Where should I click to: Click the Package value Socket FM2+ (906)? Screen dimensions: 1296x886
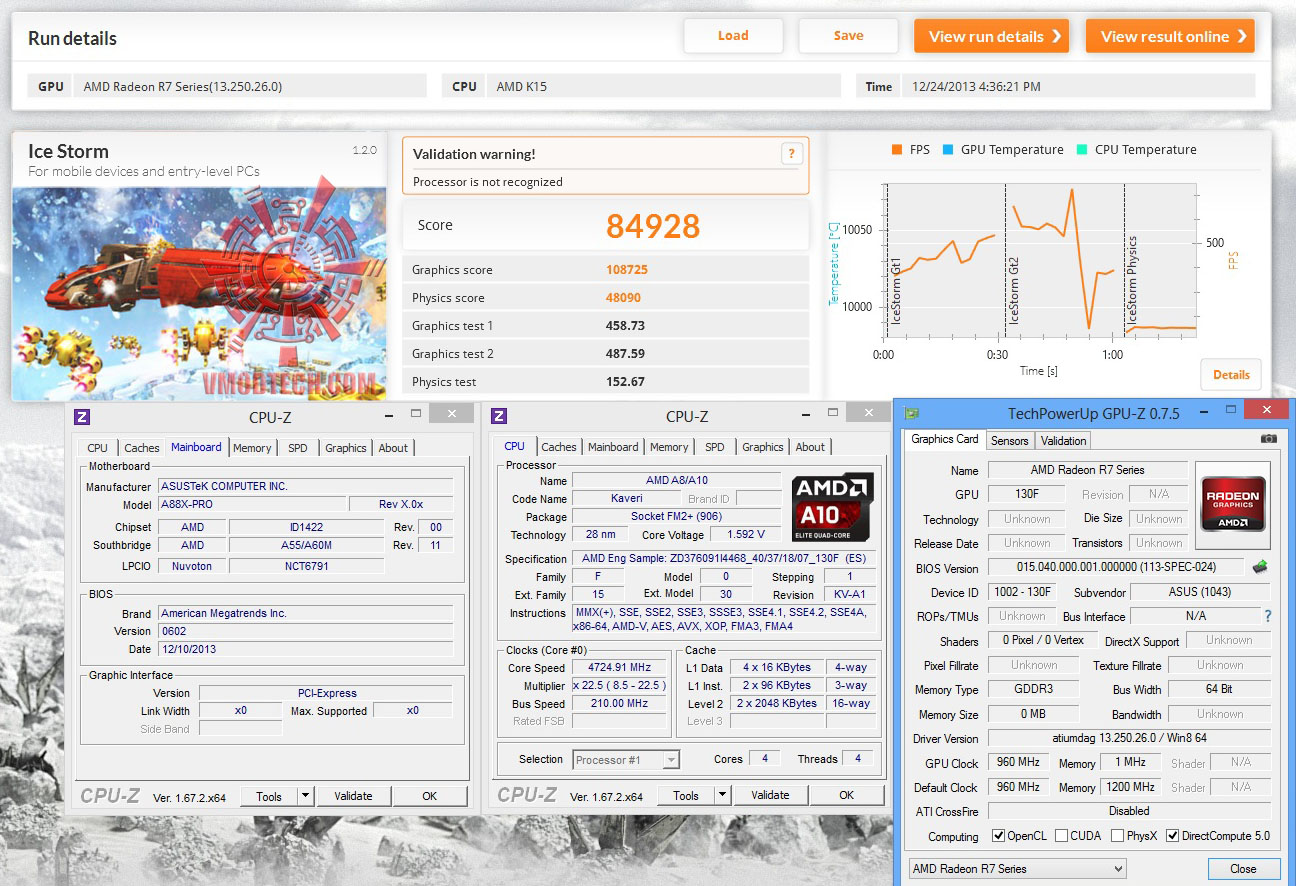[677, 517]
